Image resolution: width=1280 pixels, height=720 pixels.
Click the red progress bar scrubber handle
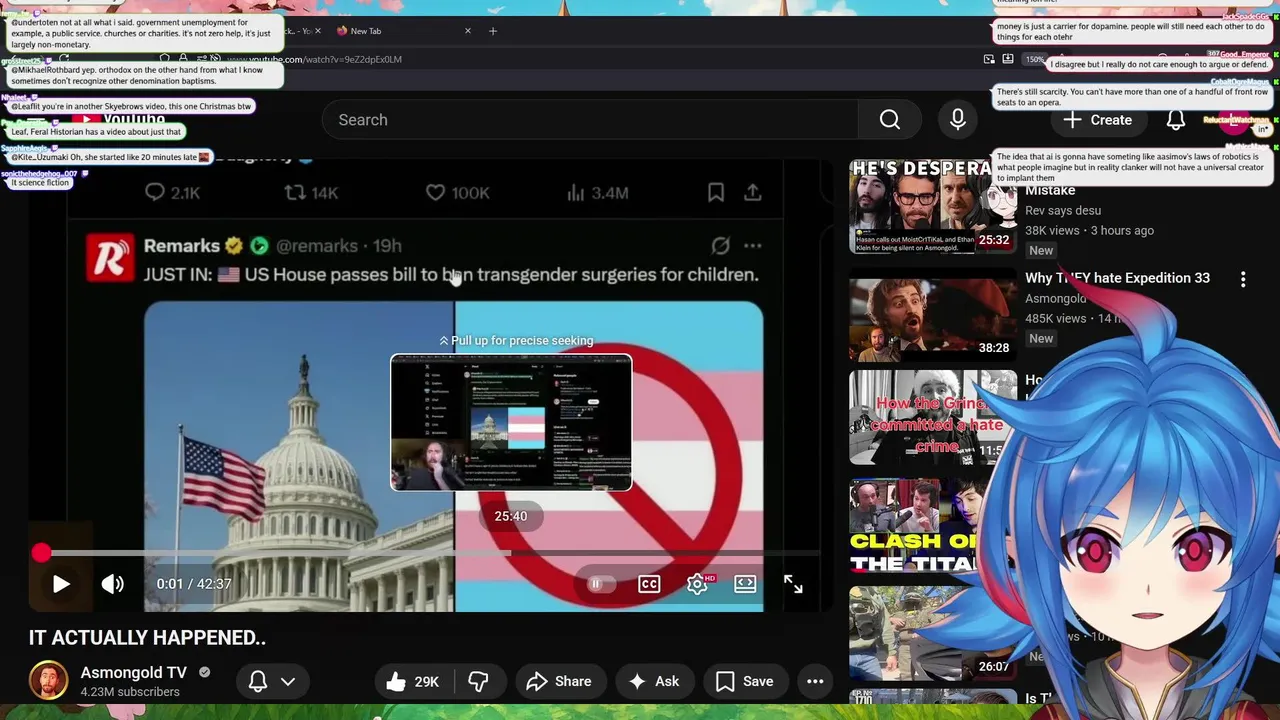[x=41, y=553]
